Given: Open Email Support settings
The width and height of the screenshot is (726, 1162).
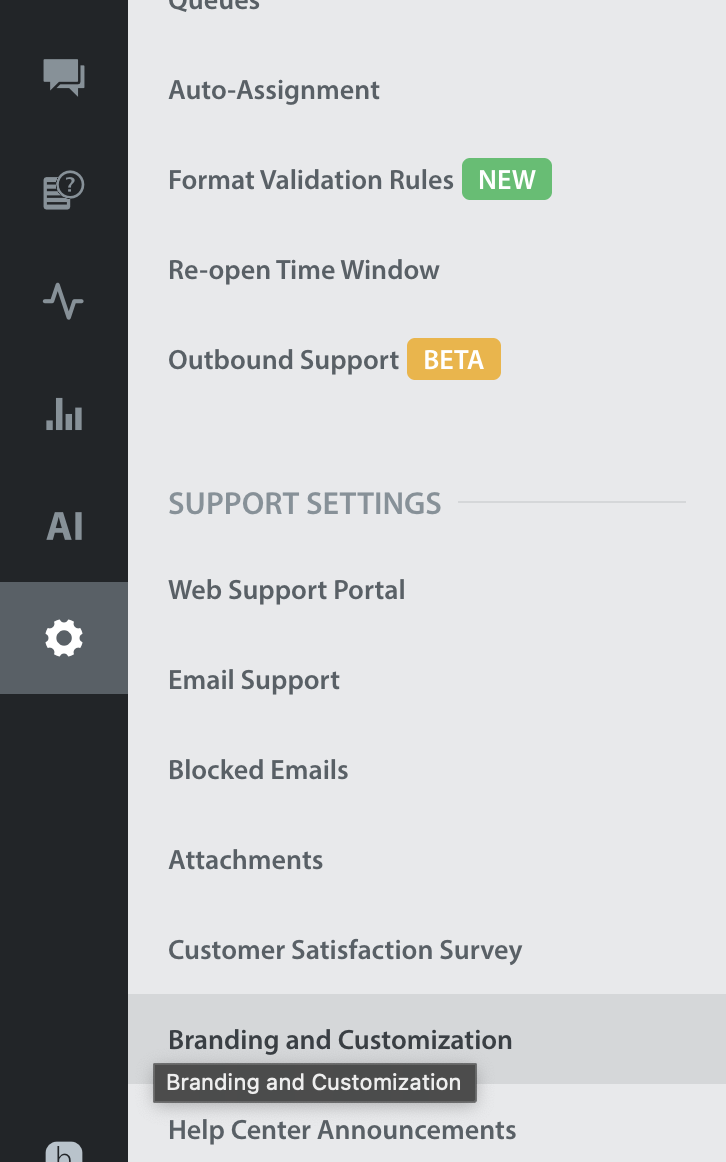Looking at the screenshot, I should click(x=254, y=680).
